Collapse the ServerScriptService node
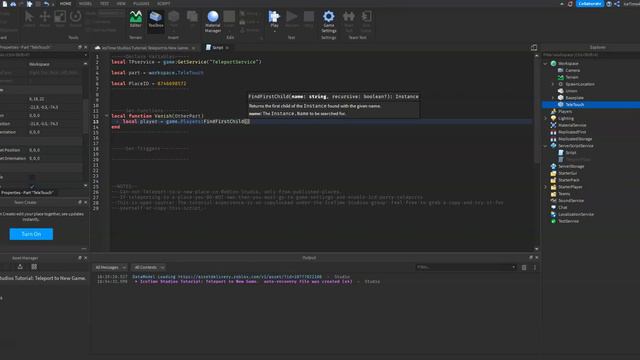Screen dimensions: 640x360 546,146
